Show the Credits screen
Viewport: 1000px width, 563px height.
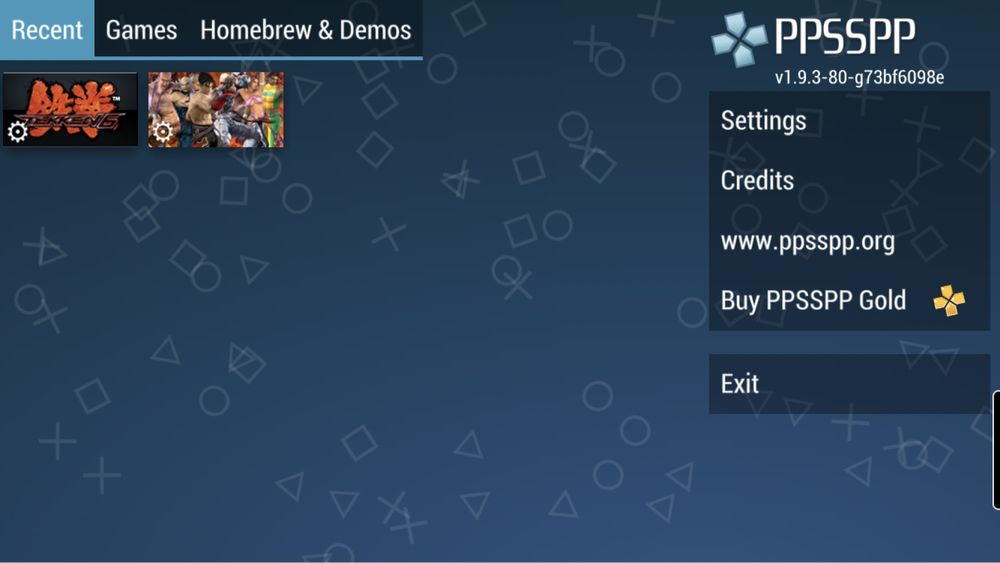click(x=849, y=180)
